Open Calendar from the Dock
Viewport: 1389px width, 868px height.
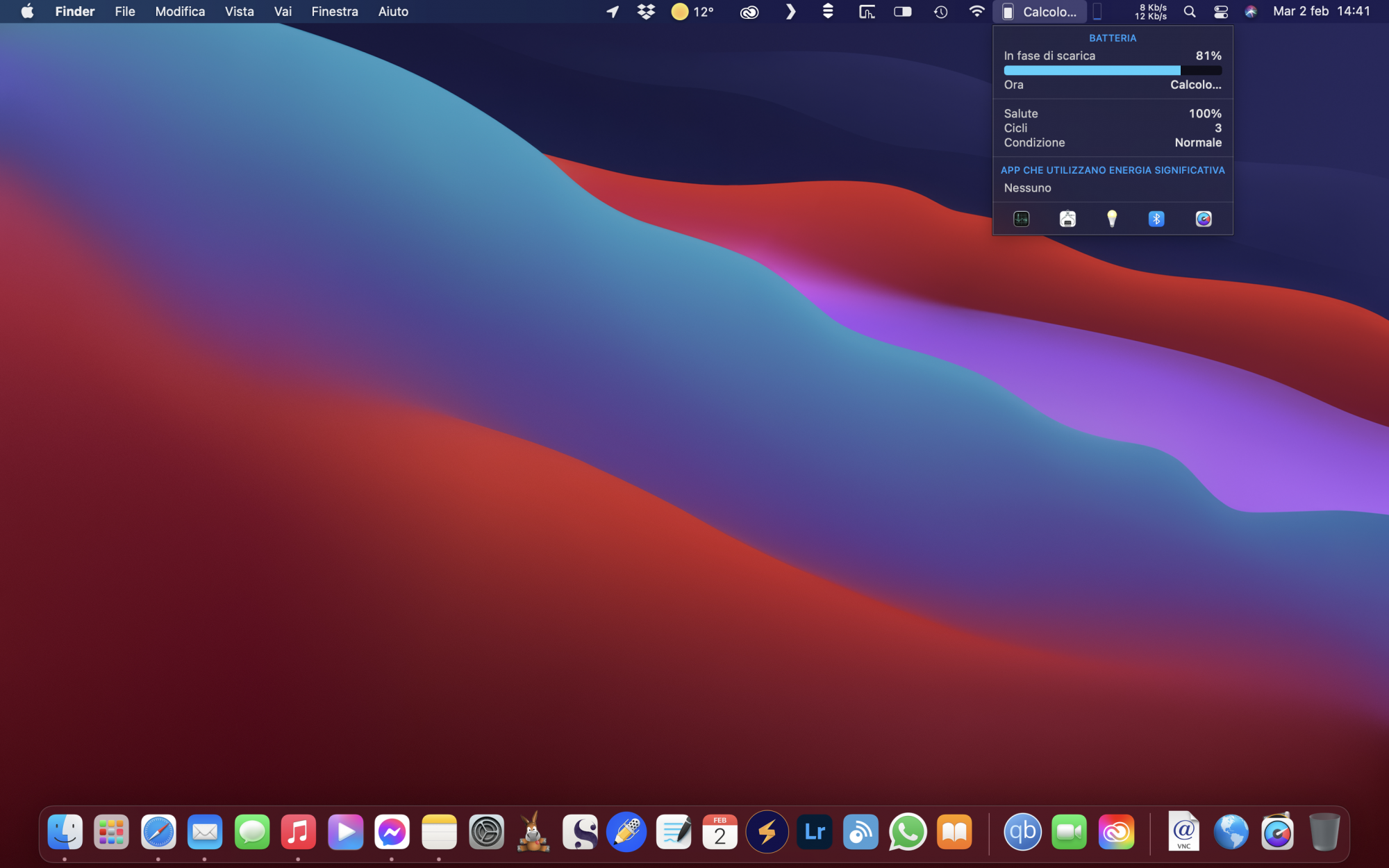click(x=720, y=832)
